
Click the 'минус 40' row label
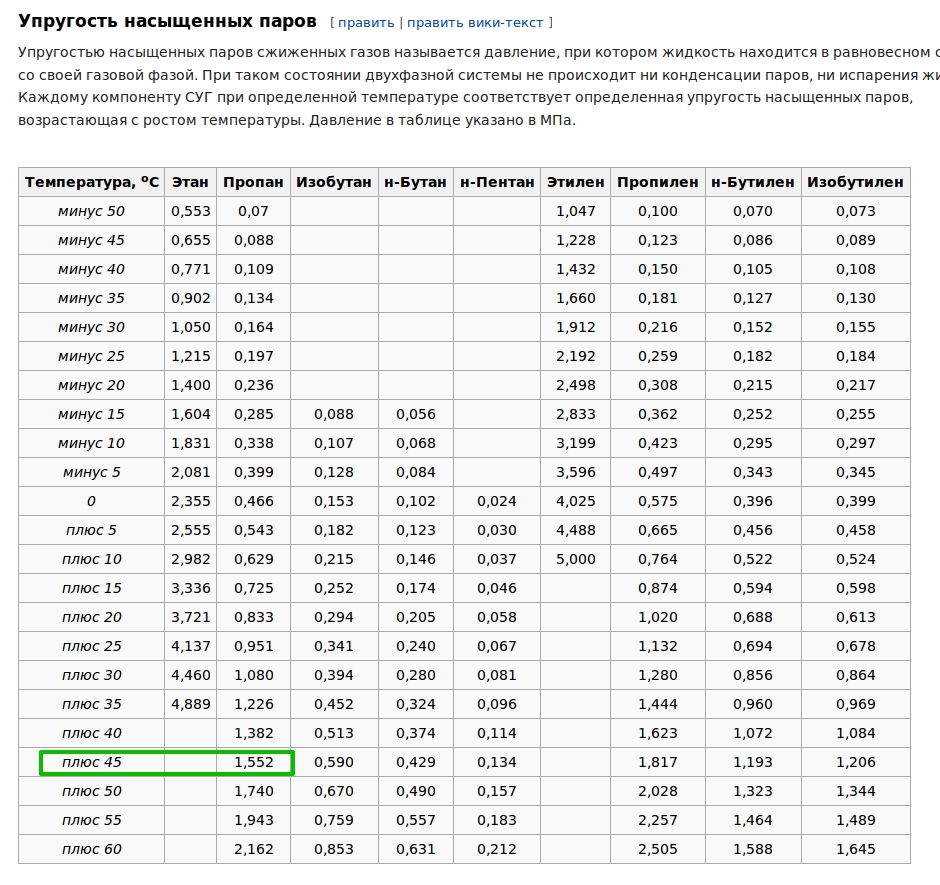(x=91, y=269)
